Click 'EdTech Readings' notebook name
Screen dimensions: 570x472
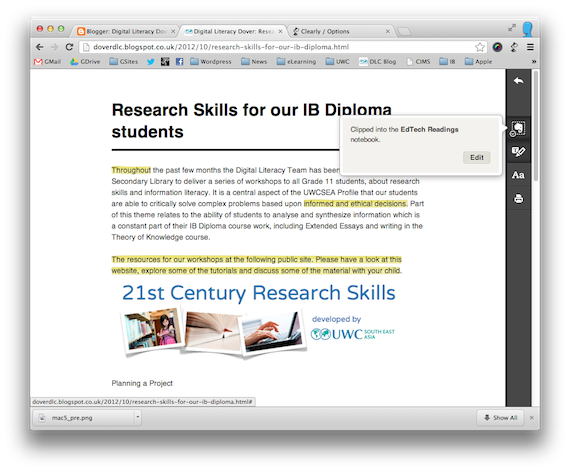429,129
